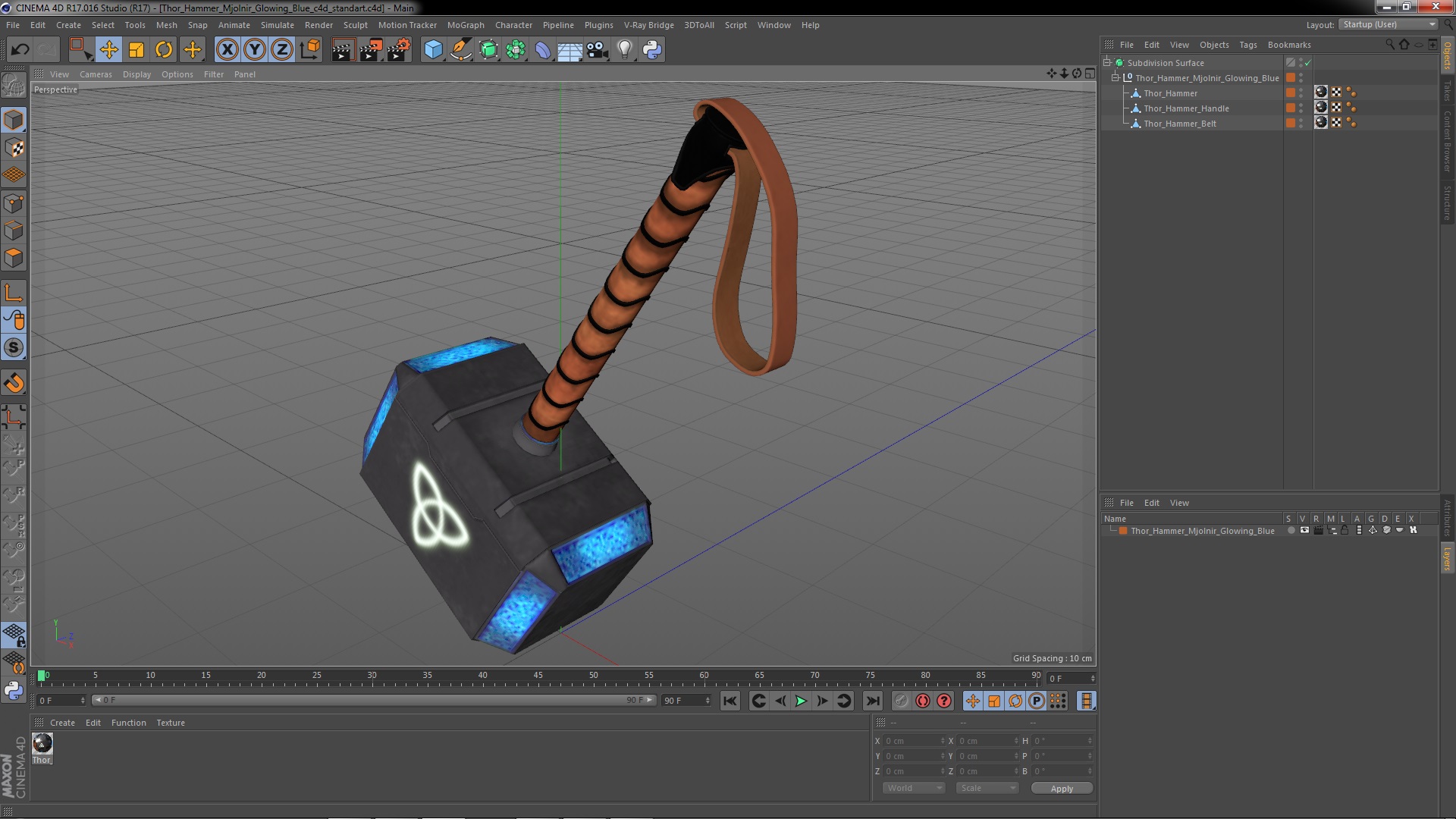Add a light object

click(x=625, y=50)
